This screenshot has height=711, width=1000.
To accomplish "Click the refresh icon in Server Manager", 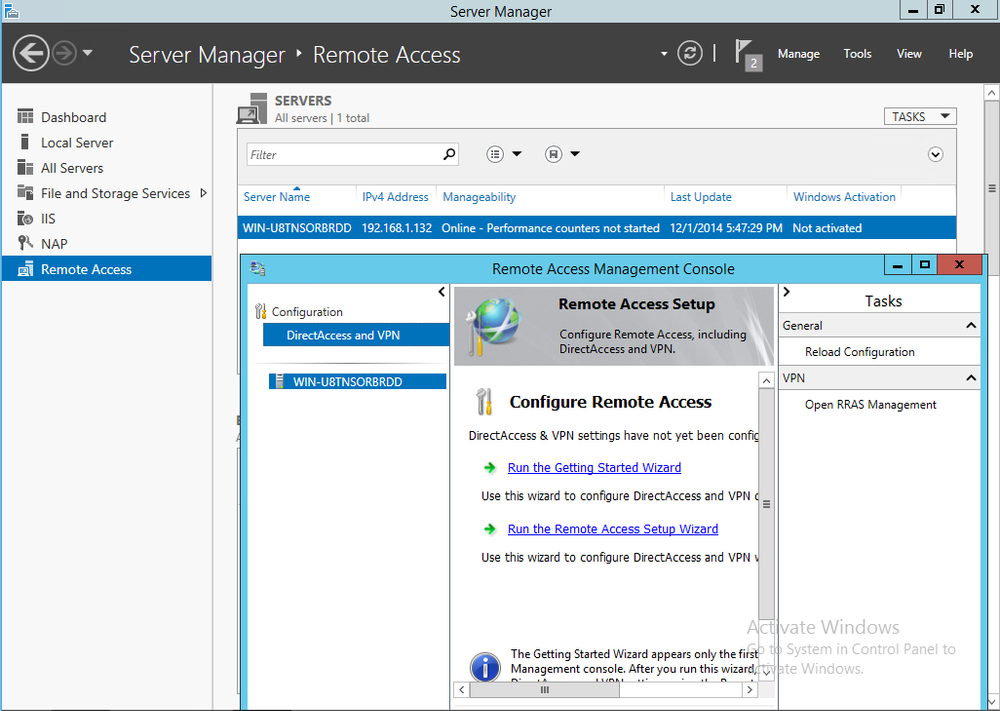I will [689, 53].
